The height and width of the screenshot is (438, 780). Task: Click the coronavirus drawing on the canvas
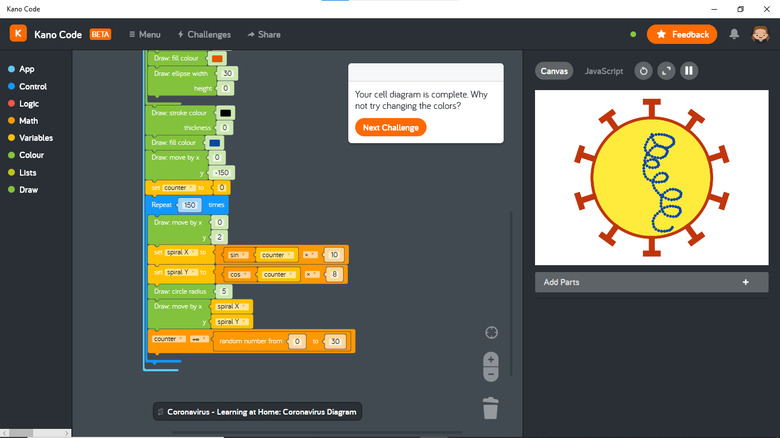tap(652, 177)
